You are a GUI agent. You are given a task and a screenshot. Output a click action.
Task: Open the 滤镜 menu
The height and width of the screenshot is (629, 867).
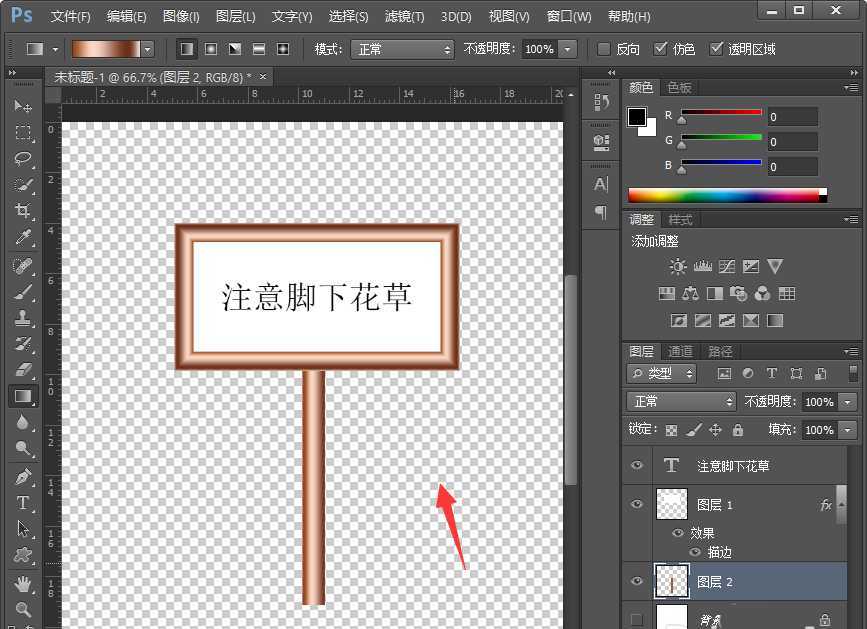pos(404,16)
